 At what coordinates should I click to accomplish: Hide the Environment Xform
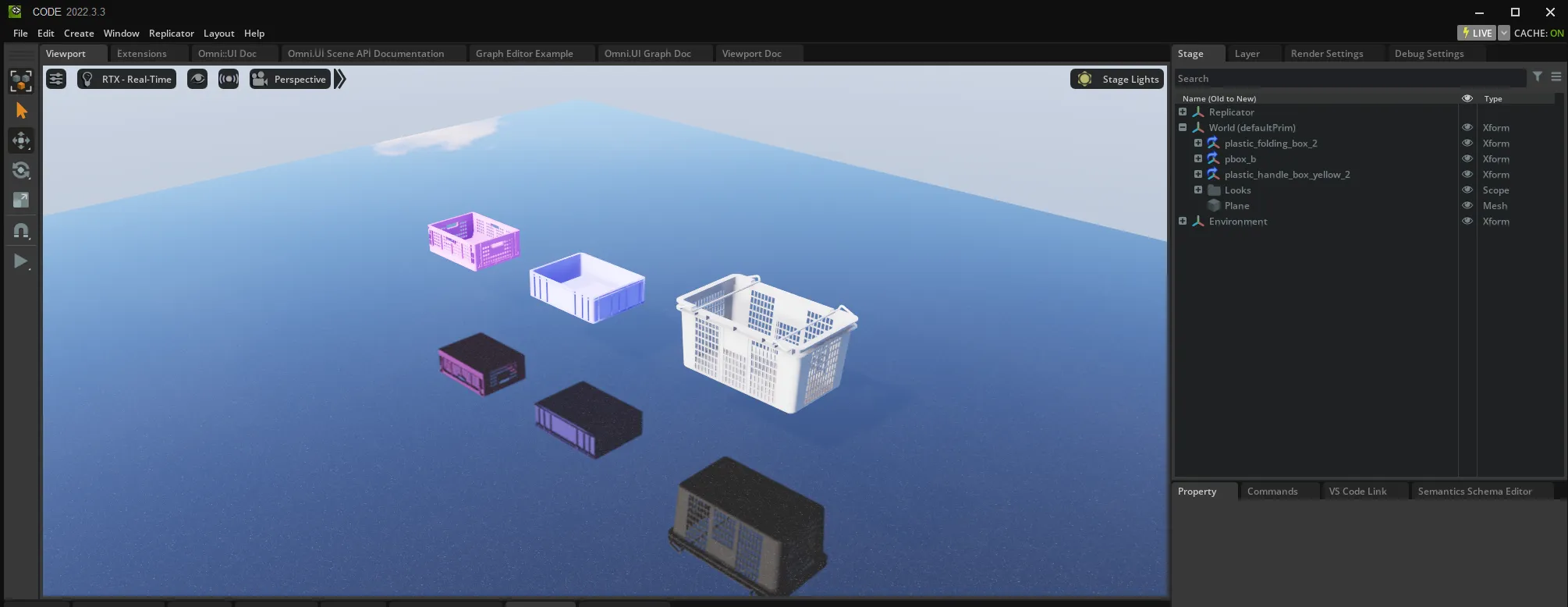[1467, 221]
